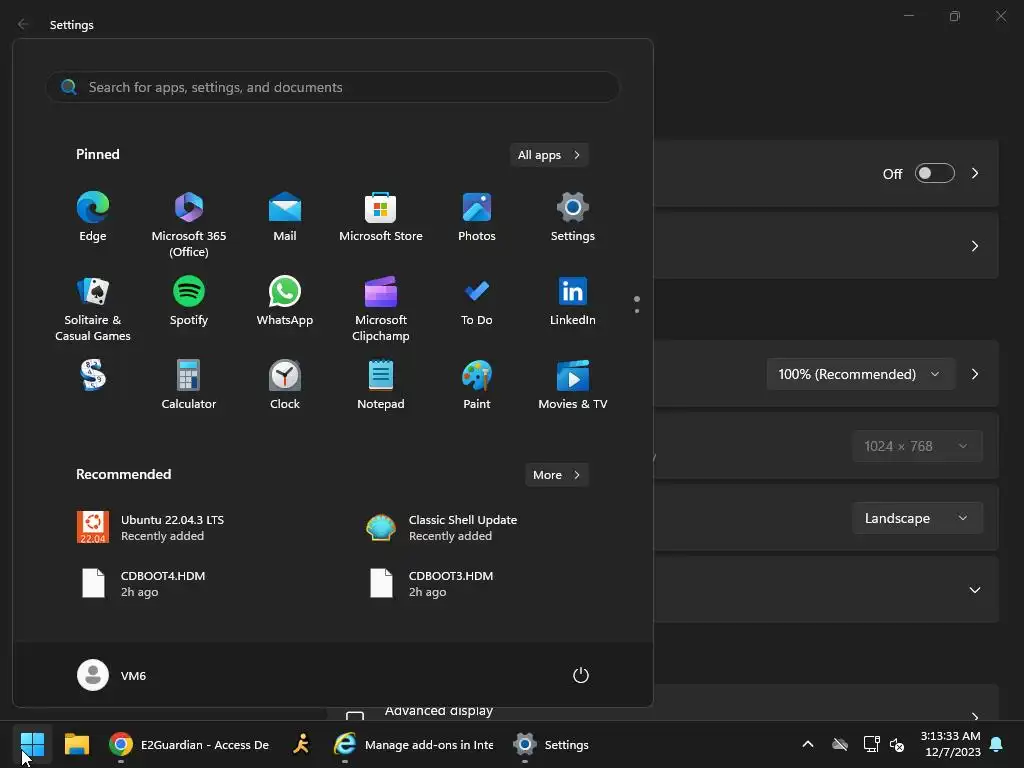The width and height of the screenshot is (1024, 768).
Task: Open the clock and date flyout
Action: pyautogui.click(x=950, y=744)
